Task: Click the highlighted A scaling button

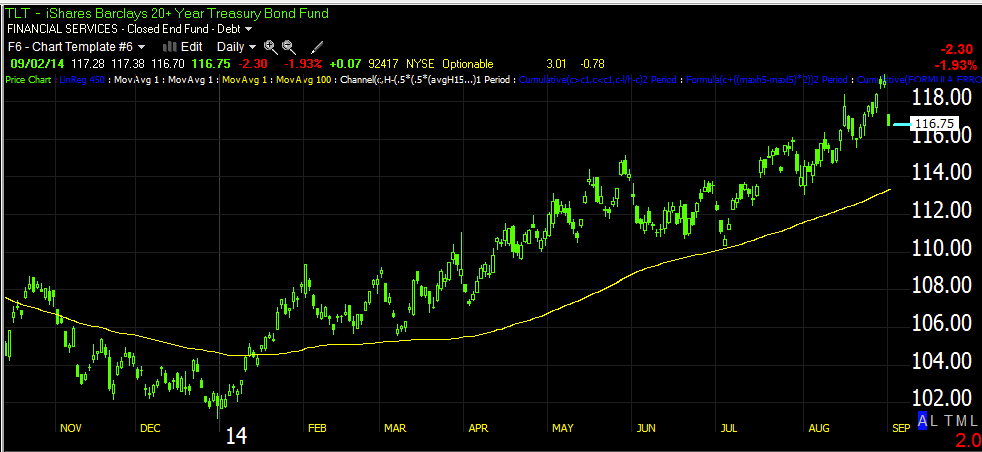Action: point(923,421)
